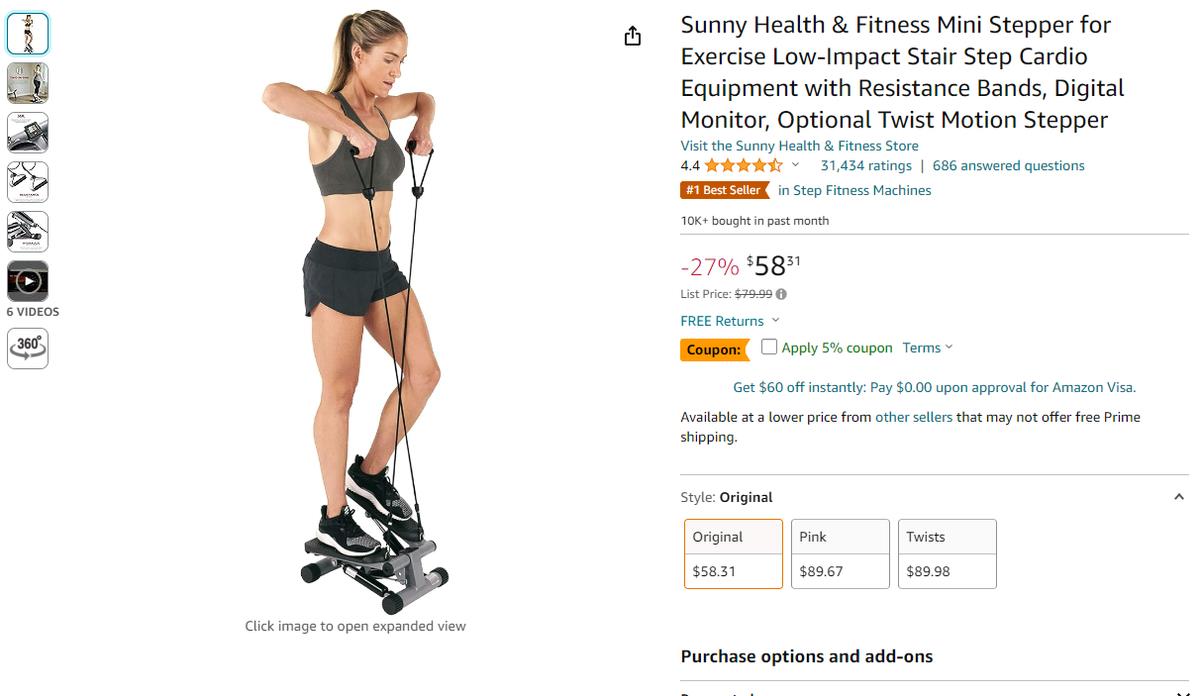Click the share icon above product image
Viewport: 1200px width, 696px height.
click(632, 37)
